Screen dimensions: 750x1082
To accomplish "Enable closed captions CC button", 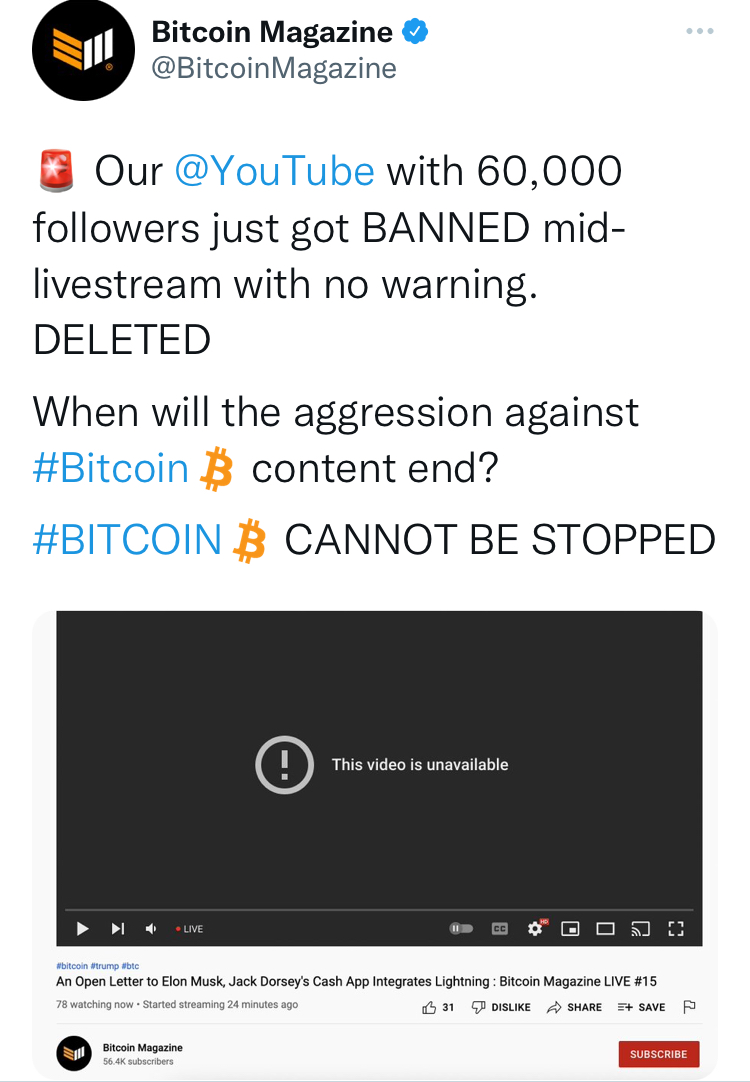I will coord(500,929).
